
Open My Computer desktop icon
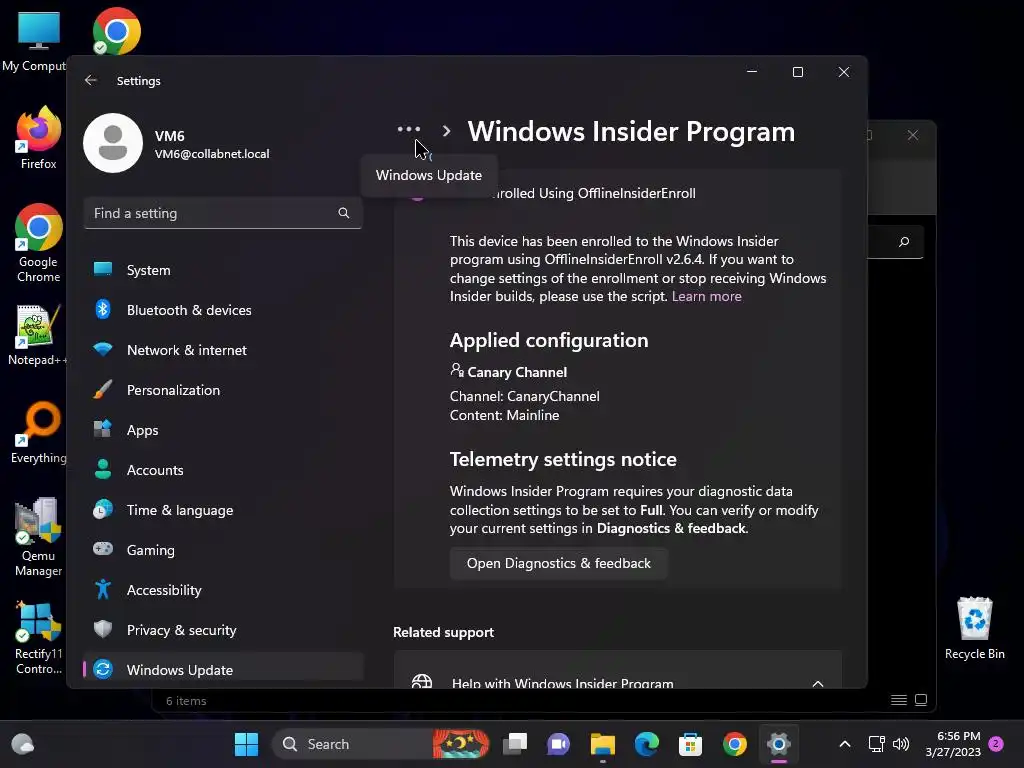[x=38, y=40]
